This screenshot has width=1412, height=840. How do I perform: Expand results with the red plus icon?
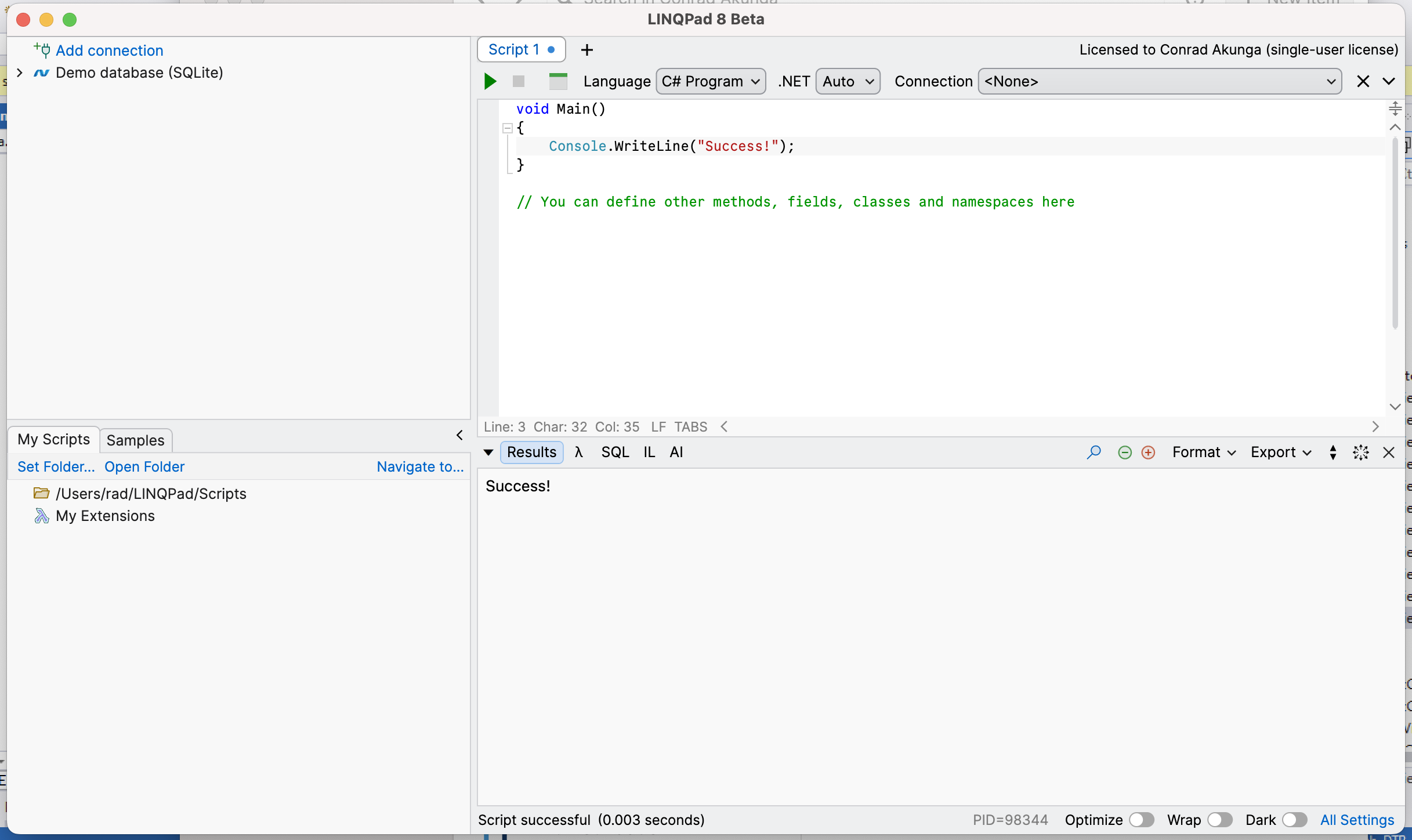pyautogui.click(x=1149, y=452)
